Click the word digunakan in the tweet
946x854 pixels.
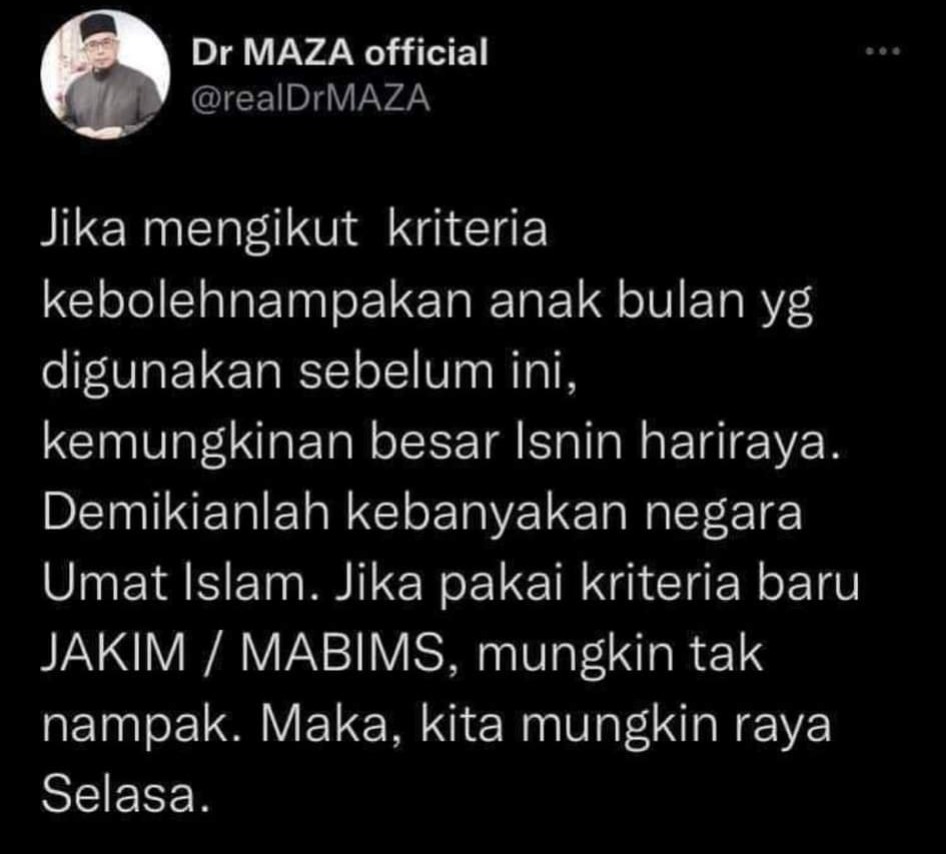tap(163, 373)
